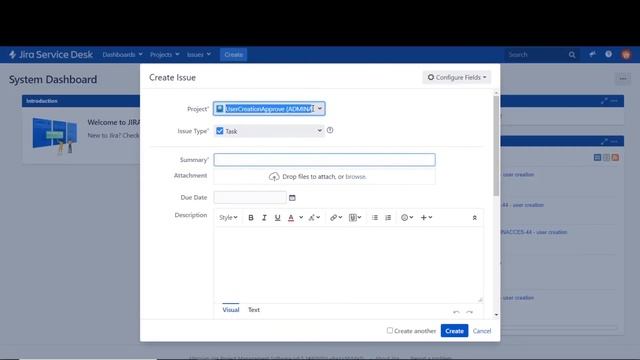640x360 pixels.
Task: Insert a bullet list
Action: coord(375,218)
